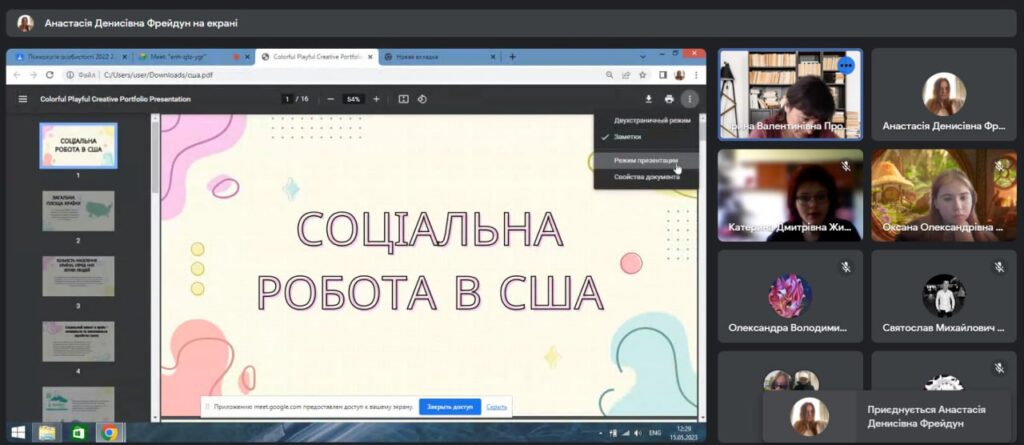
Task: Download the PDF file
Action: tap(648, 99)
